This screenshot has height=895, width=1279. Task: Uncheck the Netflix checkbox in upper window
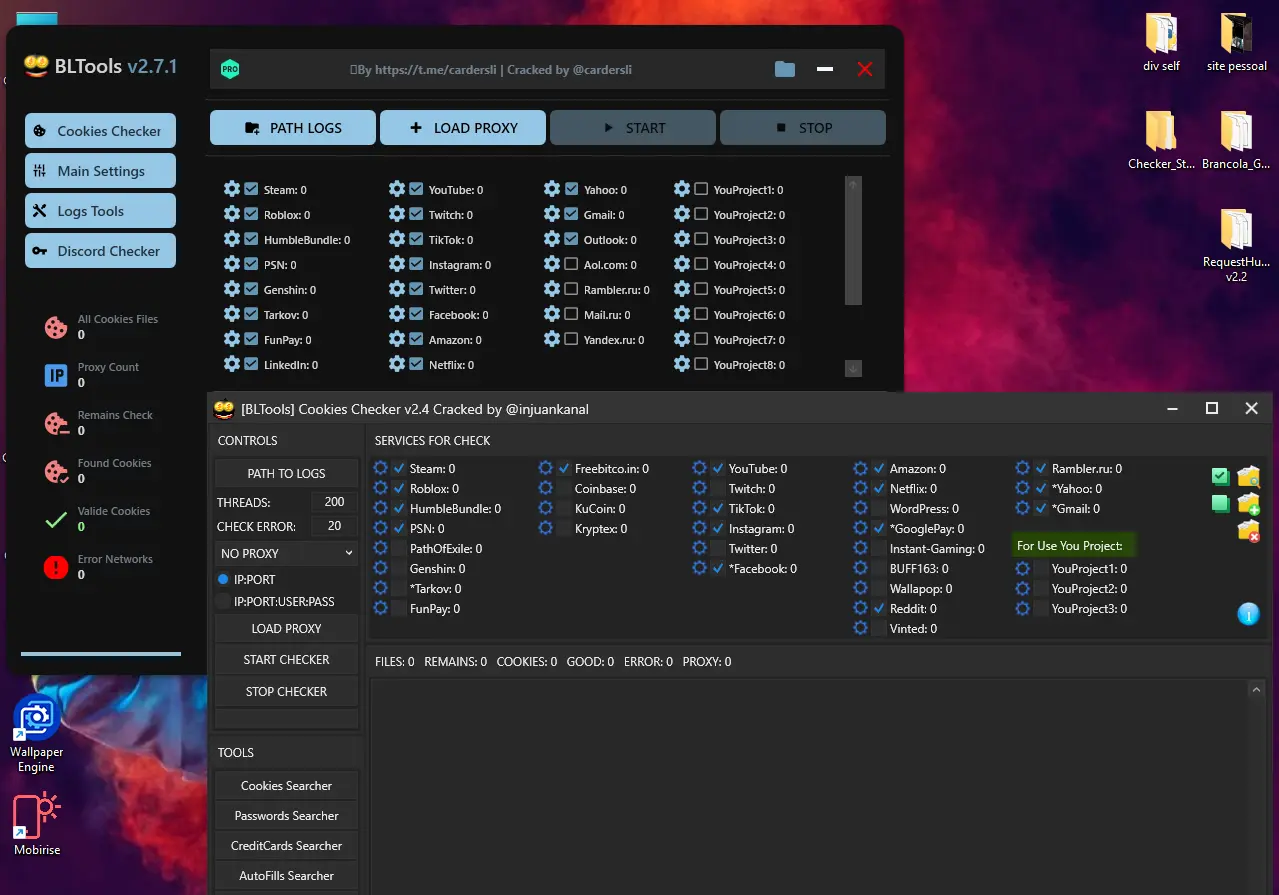tap(416, 364)
